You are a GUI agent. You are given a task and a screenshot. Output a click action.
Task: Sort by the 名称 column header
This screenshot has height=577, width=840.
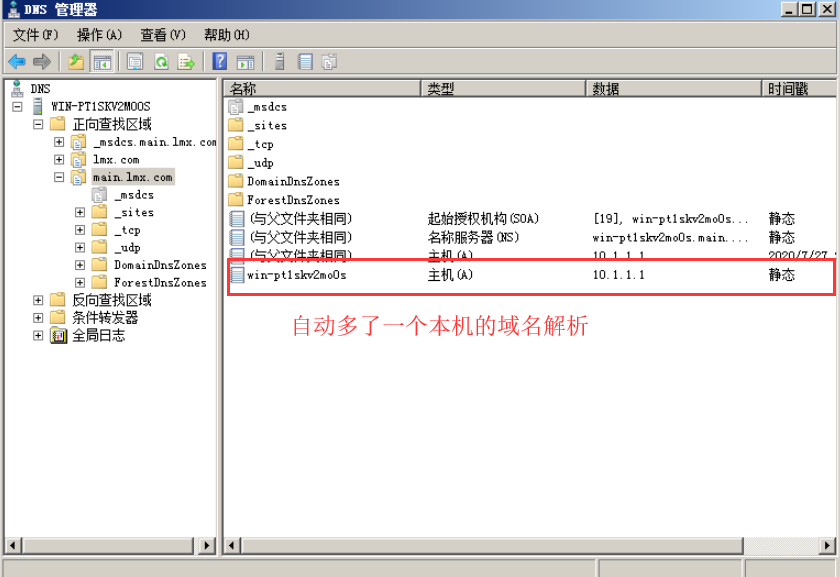pos(322,88)
